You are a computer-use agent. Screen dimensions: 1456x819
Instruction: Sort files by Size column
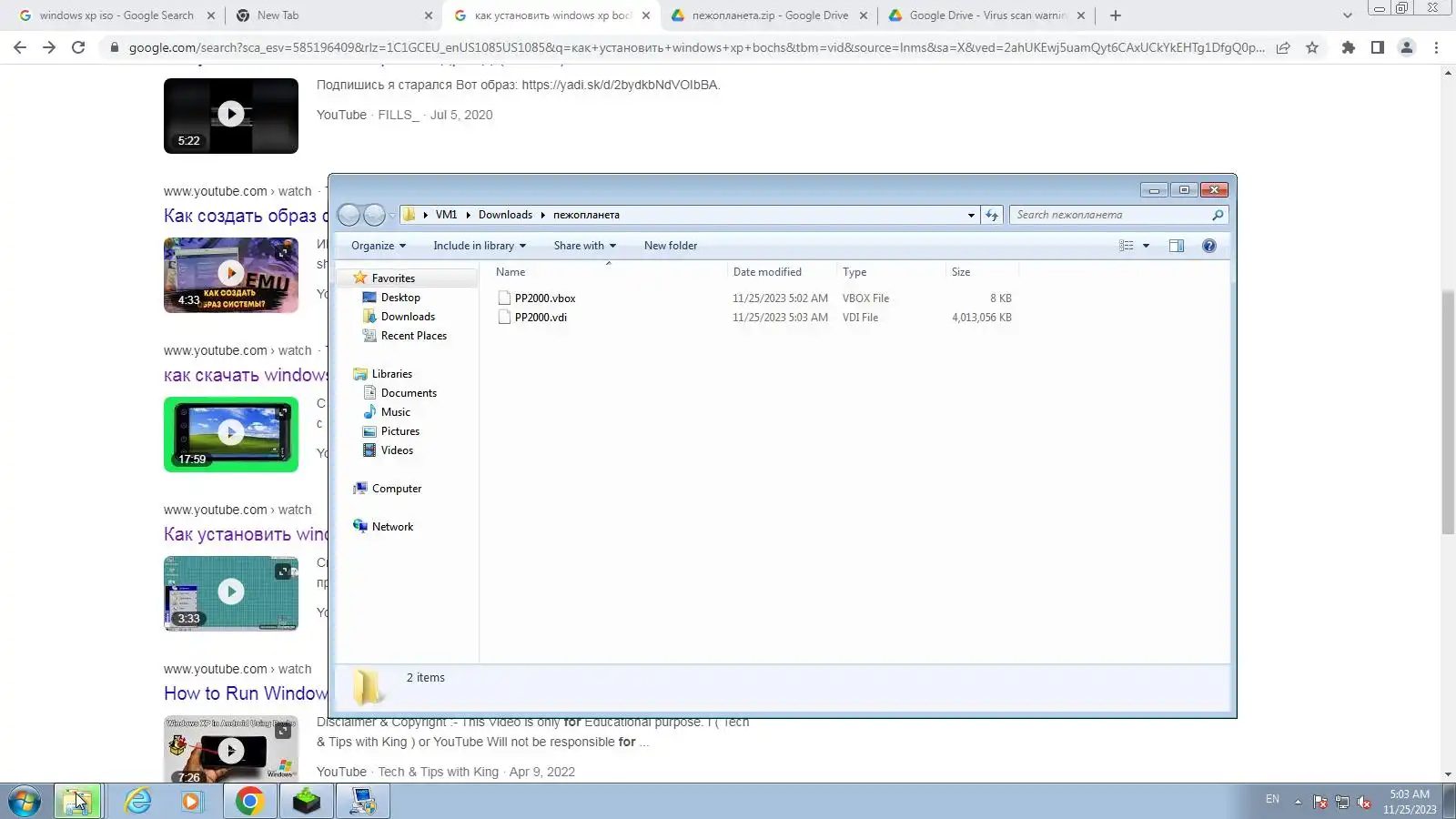click(x=982, y=272)
